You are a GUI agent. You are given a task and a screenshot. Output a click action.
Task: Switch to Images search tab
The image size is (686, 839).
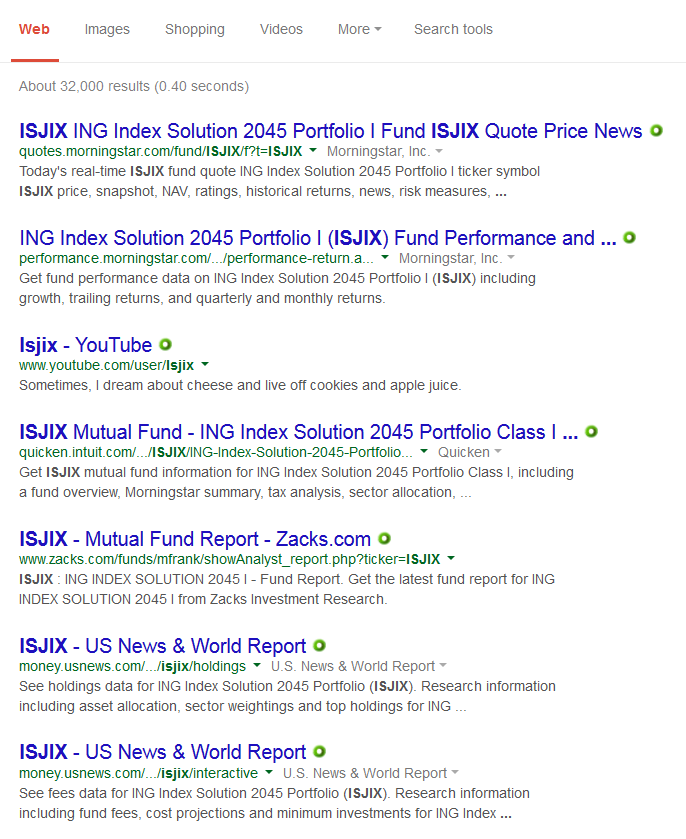point(107,29)
